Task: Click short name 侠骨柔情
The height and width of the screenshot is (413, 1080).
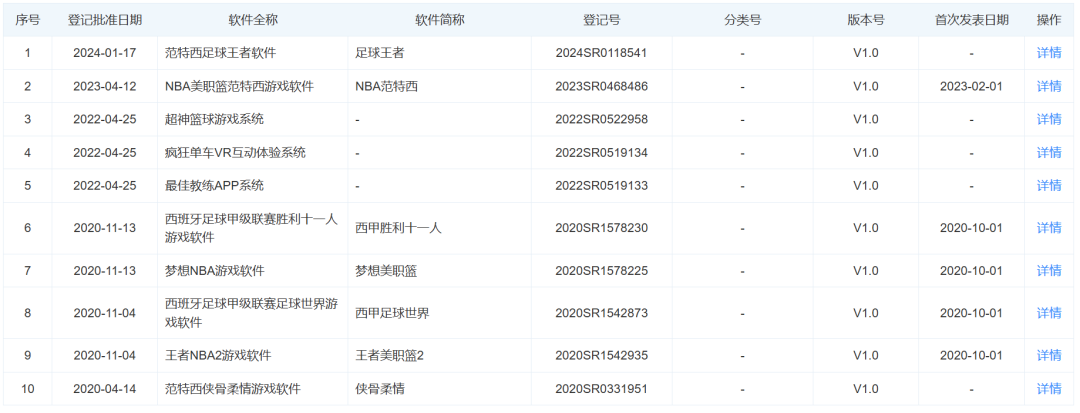Action: (380, 389)
